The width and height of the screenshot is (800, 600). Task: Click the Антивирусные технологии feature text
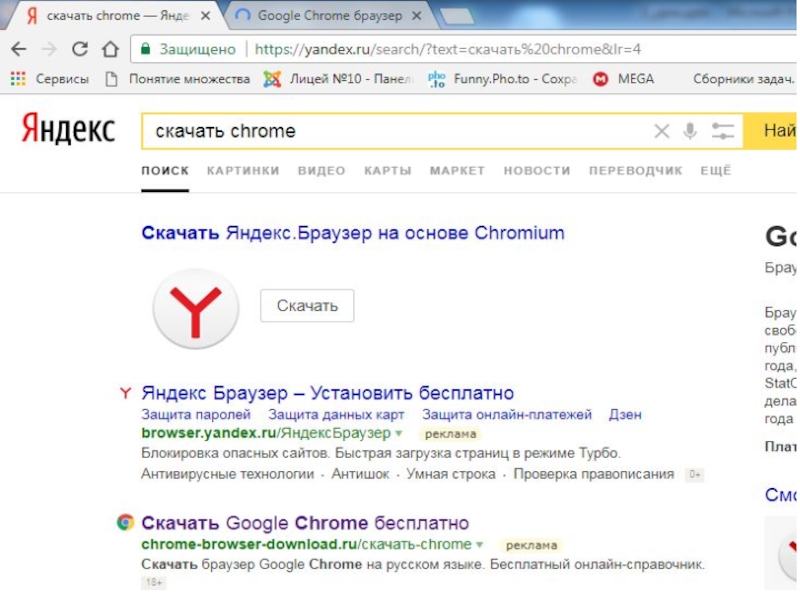228,474
